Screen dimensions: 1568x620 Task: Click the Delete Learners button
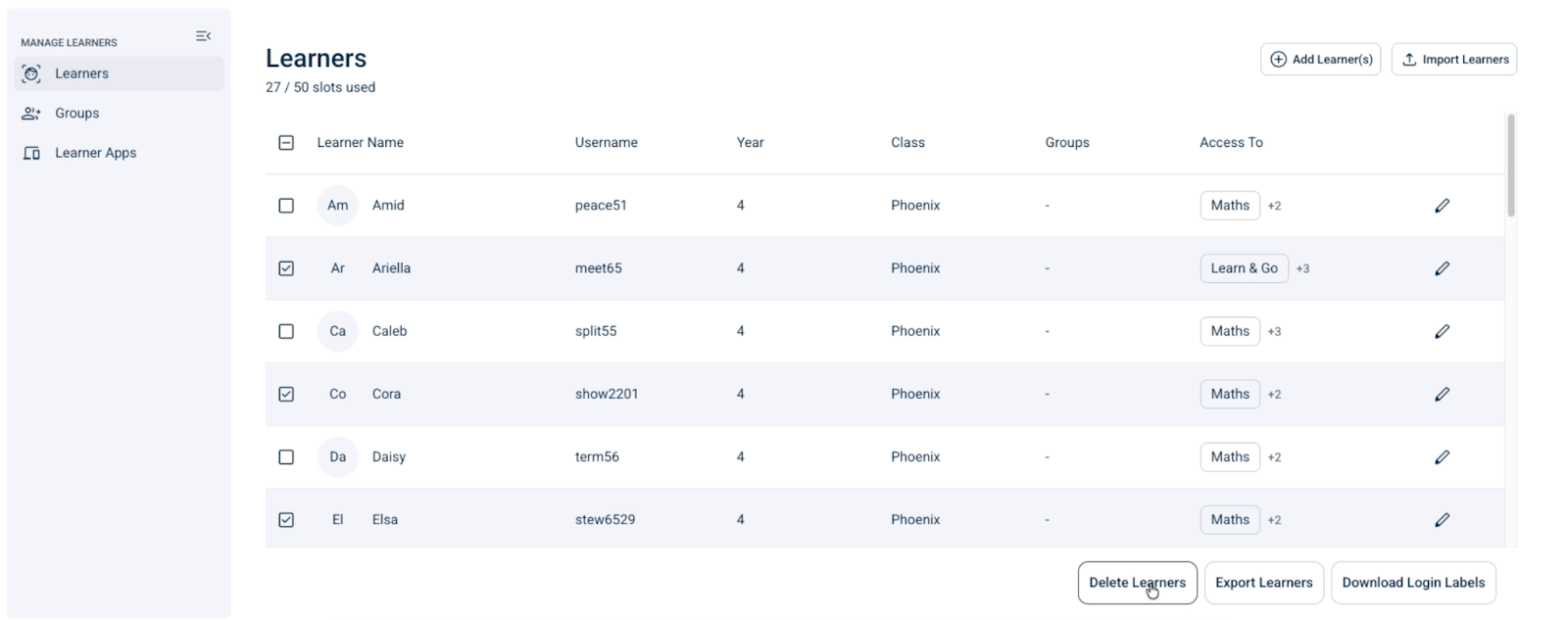click(1137, 583)
